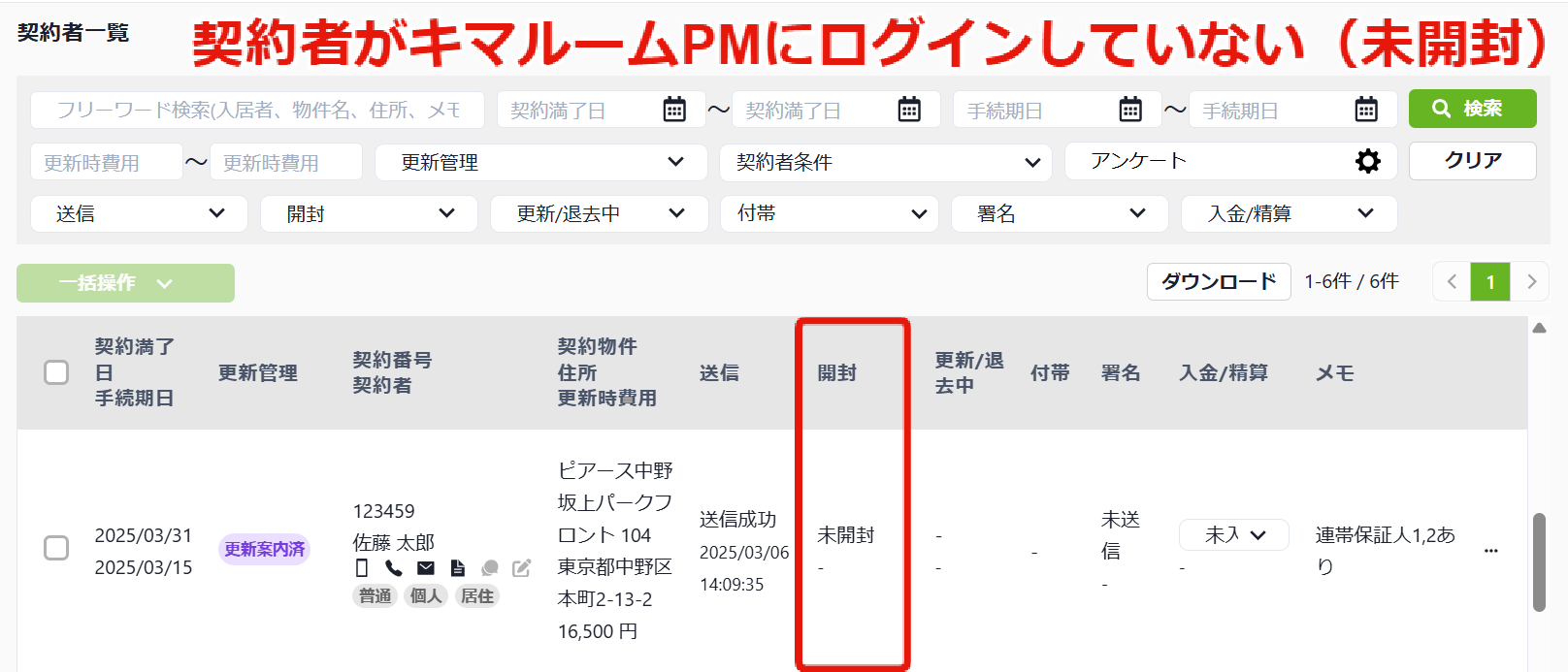Click the telephone icon under 佐藤 太郎
The height and width of the screenshot is (672, 1568).
[394, 568]
